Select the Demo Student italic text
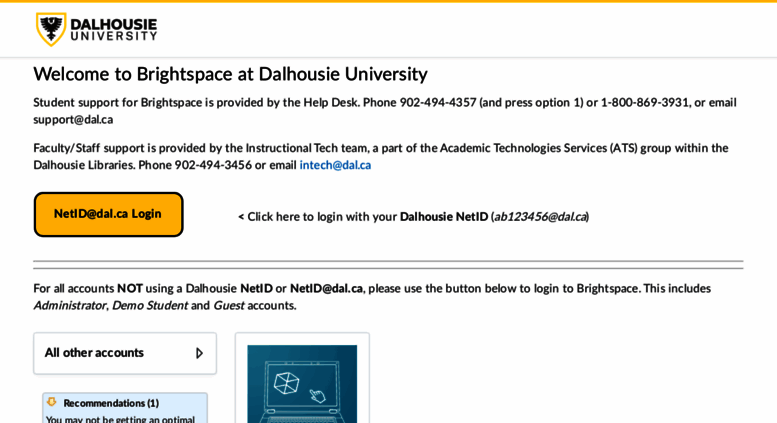 pos(150,306)
